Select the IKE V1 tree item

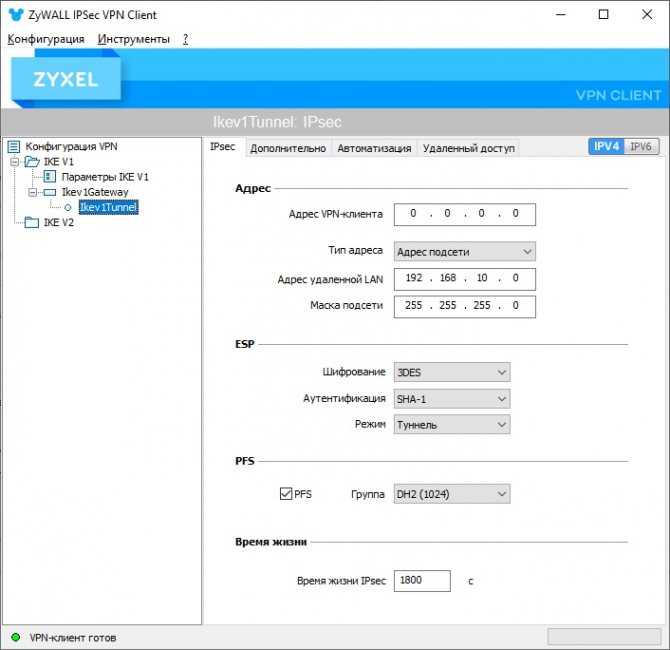[x=59, y=162]
